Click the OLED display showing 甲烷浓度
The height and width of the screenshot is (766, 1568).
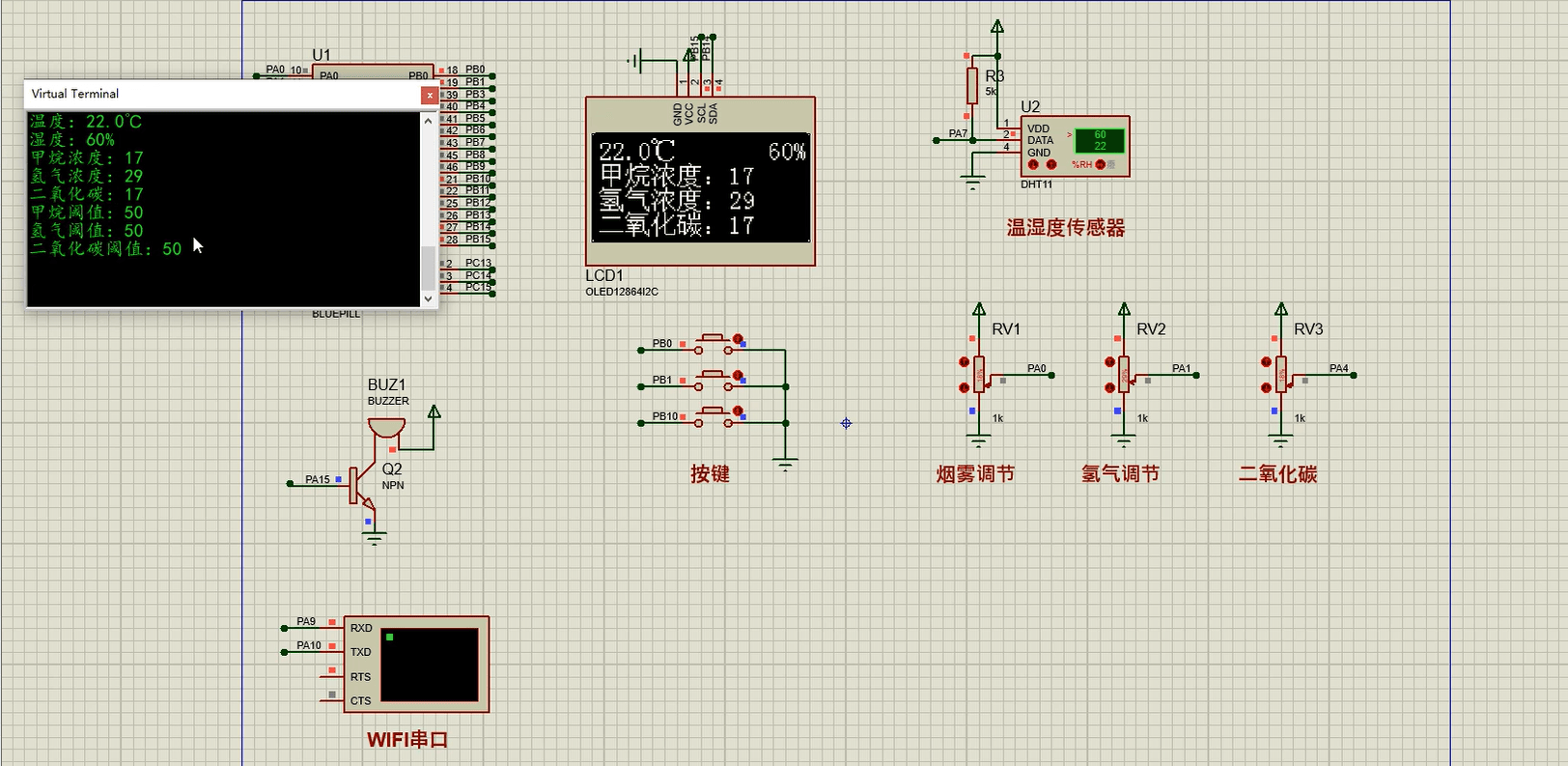[700, 187]
